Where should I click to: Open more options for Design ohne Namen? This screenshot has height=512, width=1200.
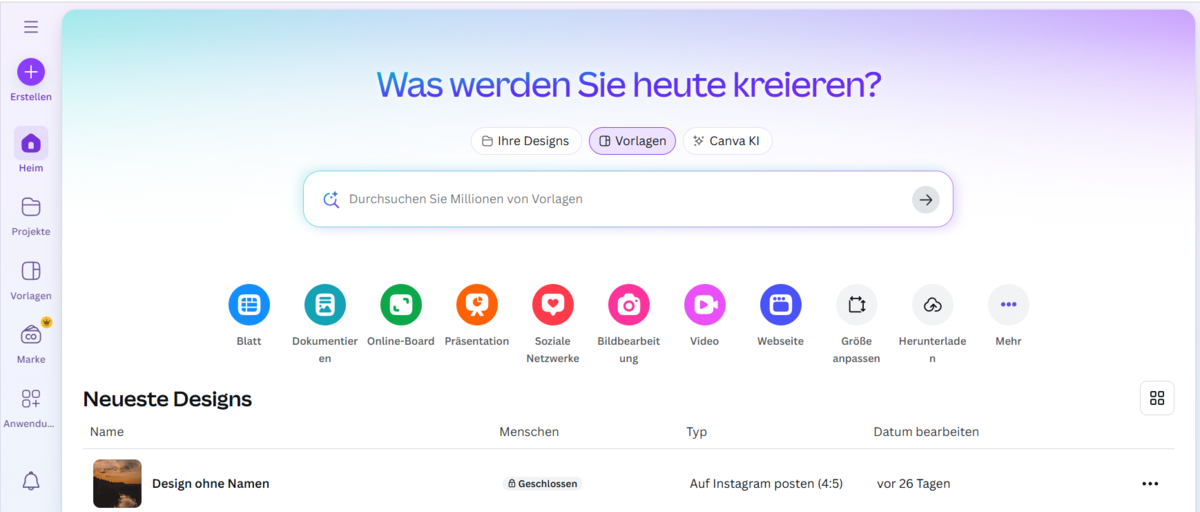tap(1150, 484)
